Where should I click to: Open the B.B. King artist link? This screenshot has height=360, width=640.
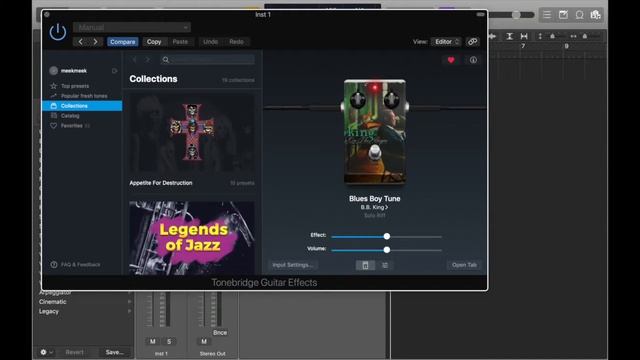click(x=374, y=207)
